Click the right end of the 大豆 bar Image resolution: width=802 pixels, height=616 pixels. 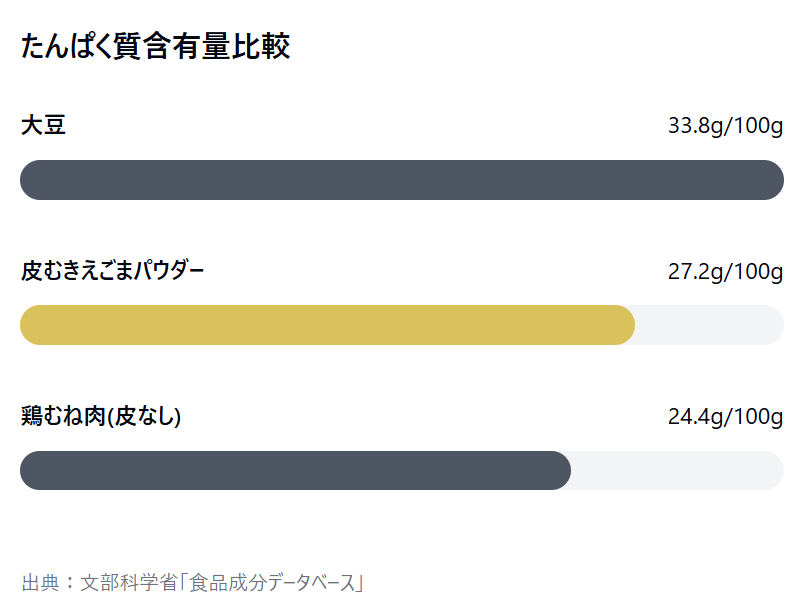773,180
